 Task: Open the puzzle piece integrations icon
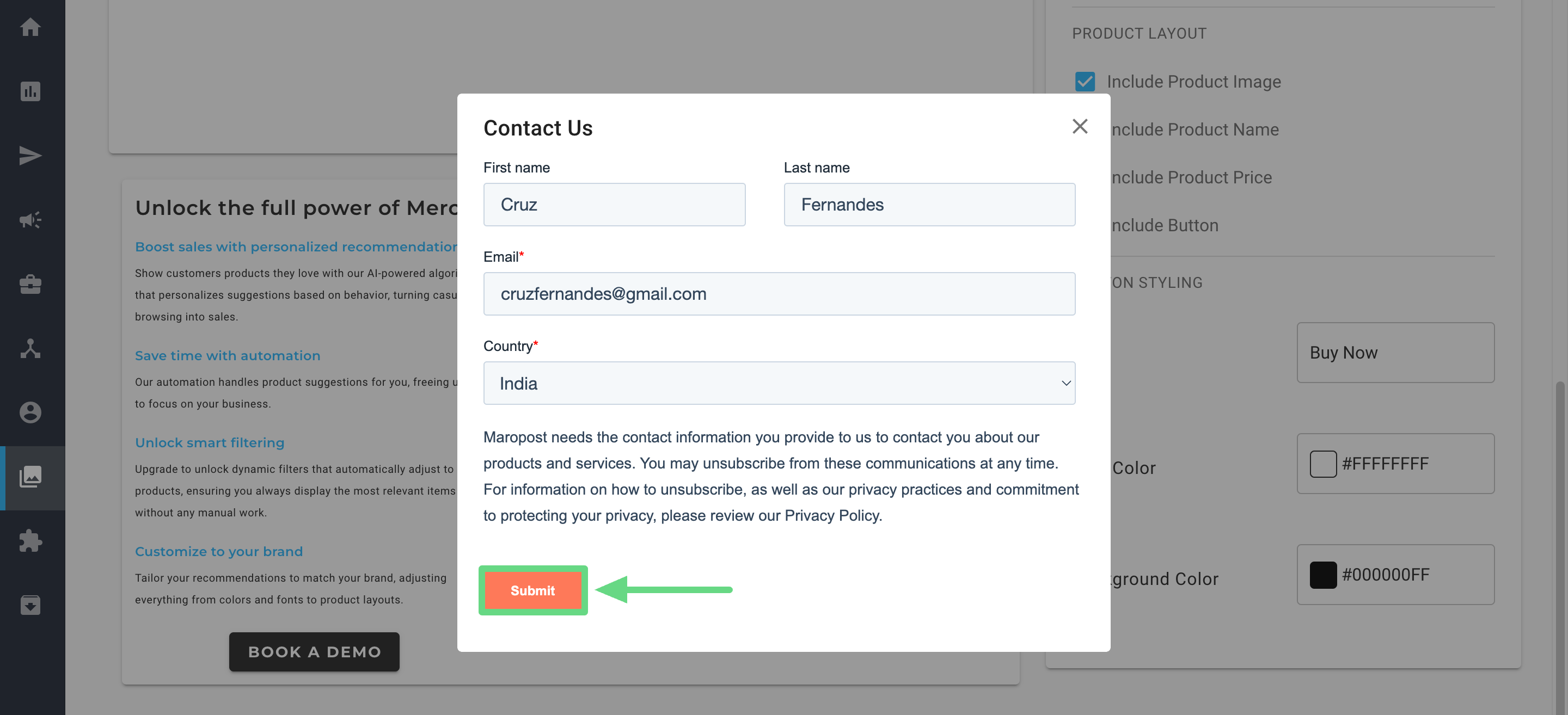[x=30, y=541]
